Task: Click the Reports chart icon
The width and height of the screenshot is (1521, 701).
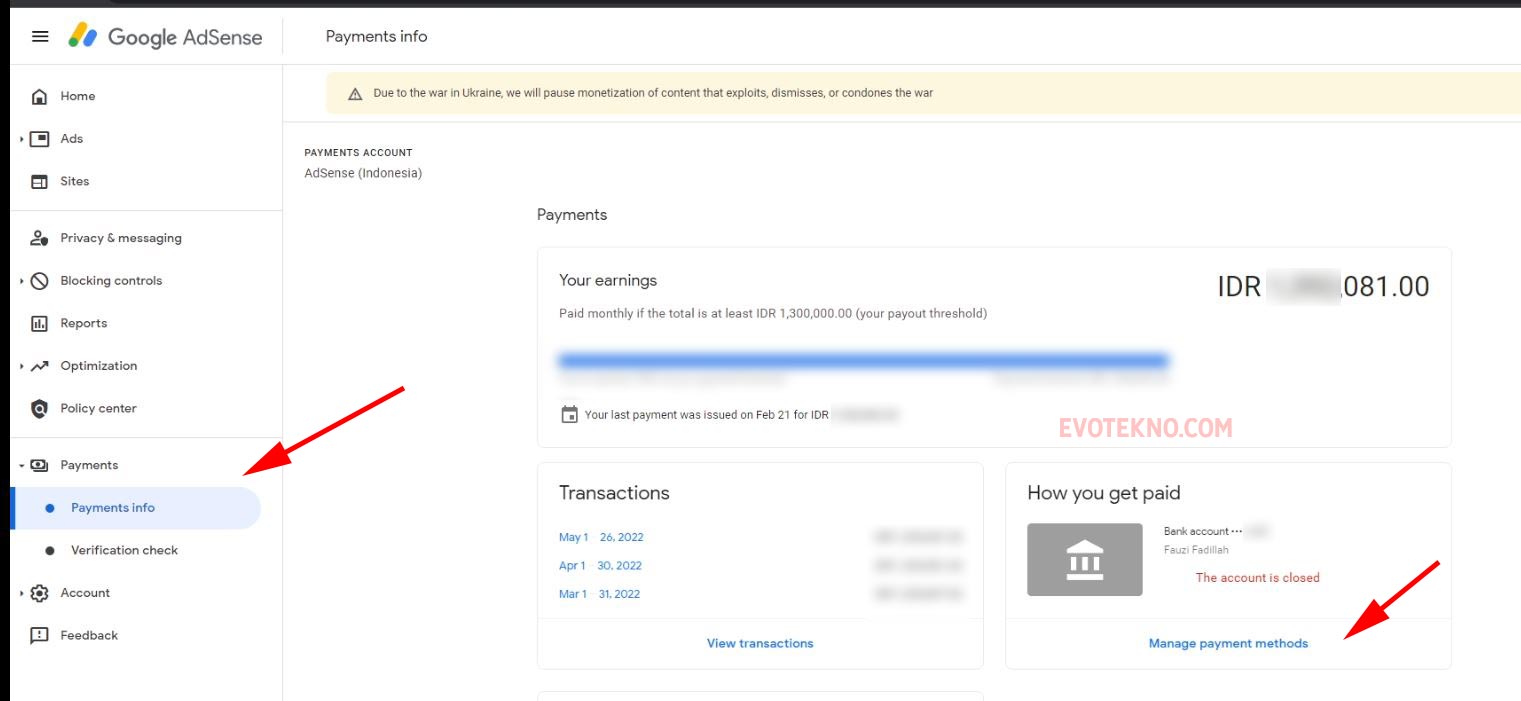Action: 40,324
